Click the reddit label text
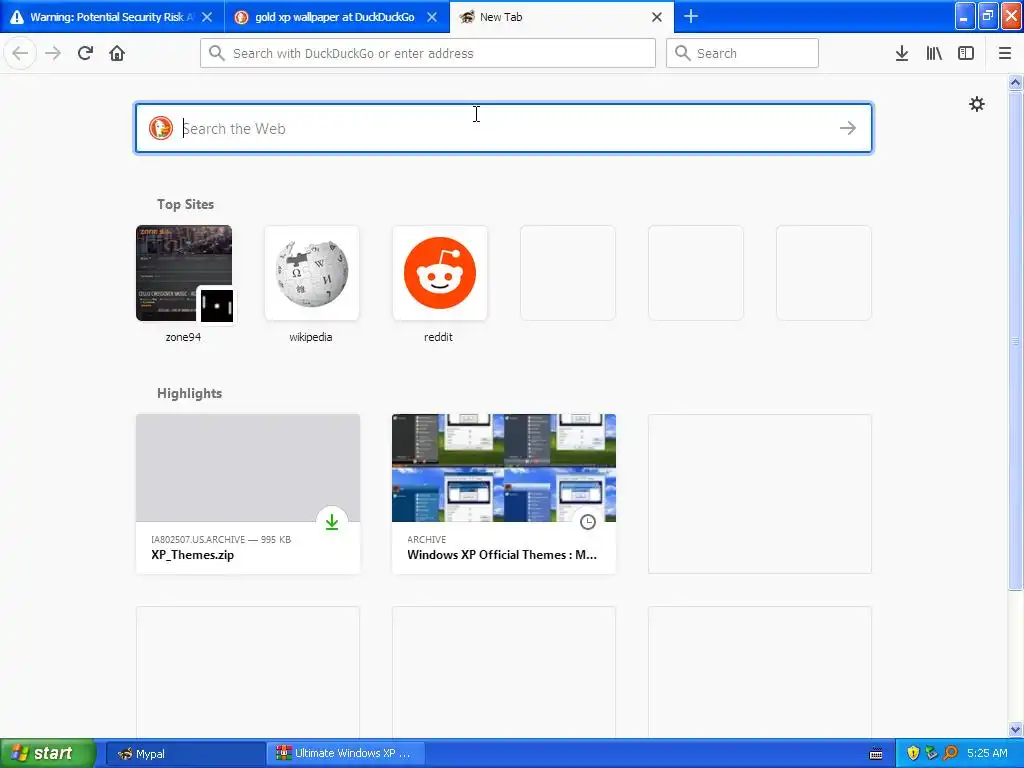The width and height of the screenshot is (1024, 768). 438,337
